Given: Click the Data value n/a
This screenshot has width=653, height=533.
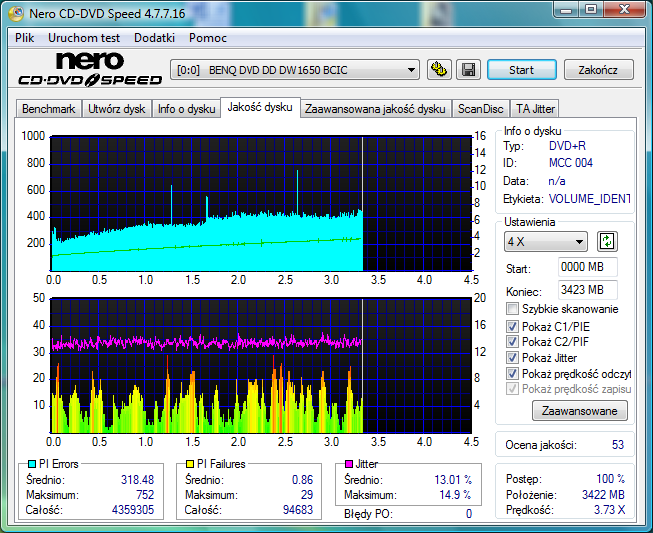Looking at the screenshot, I should click(557, 181).
